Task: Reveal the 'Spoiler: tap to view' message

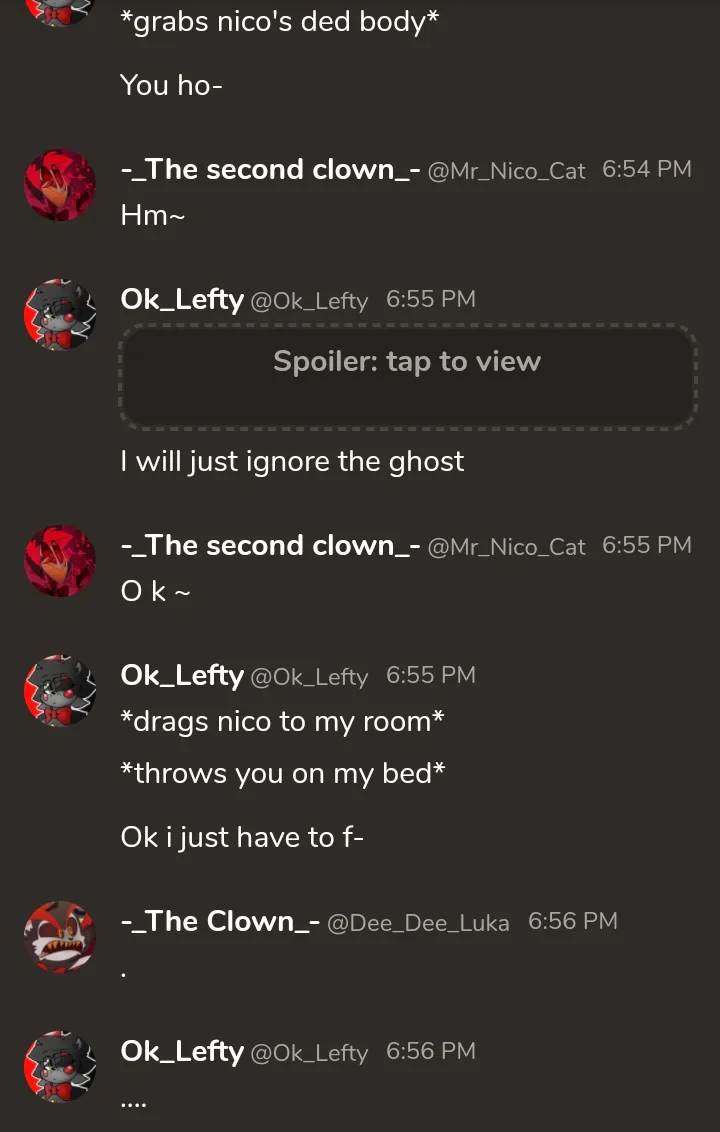Action: (x=408, y=376)
